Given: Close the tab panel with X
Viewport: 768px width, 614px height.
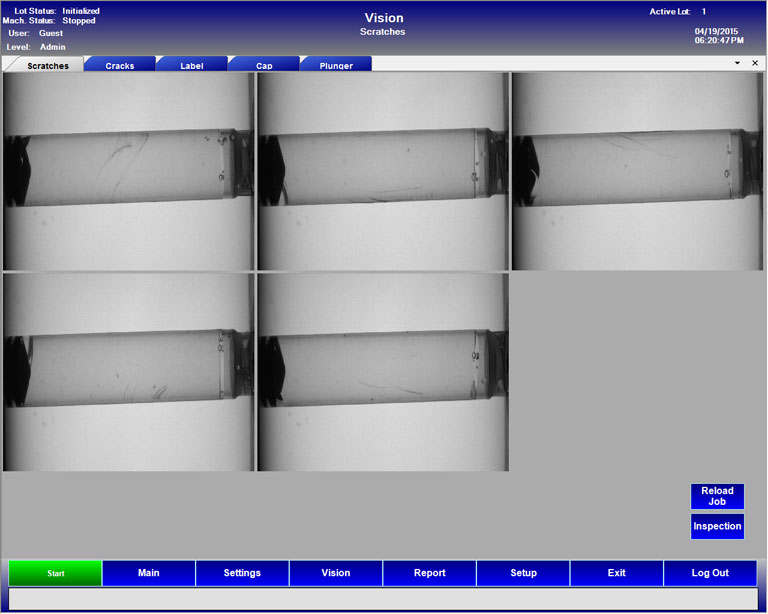Looking at the screenshot, I should pos(755,63).
